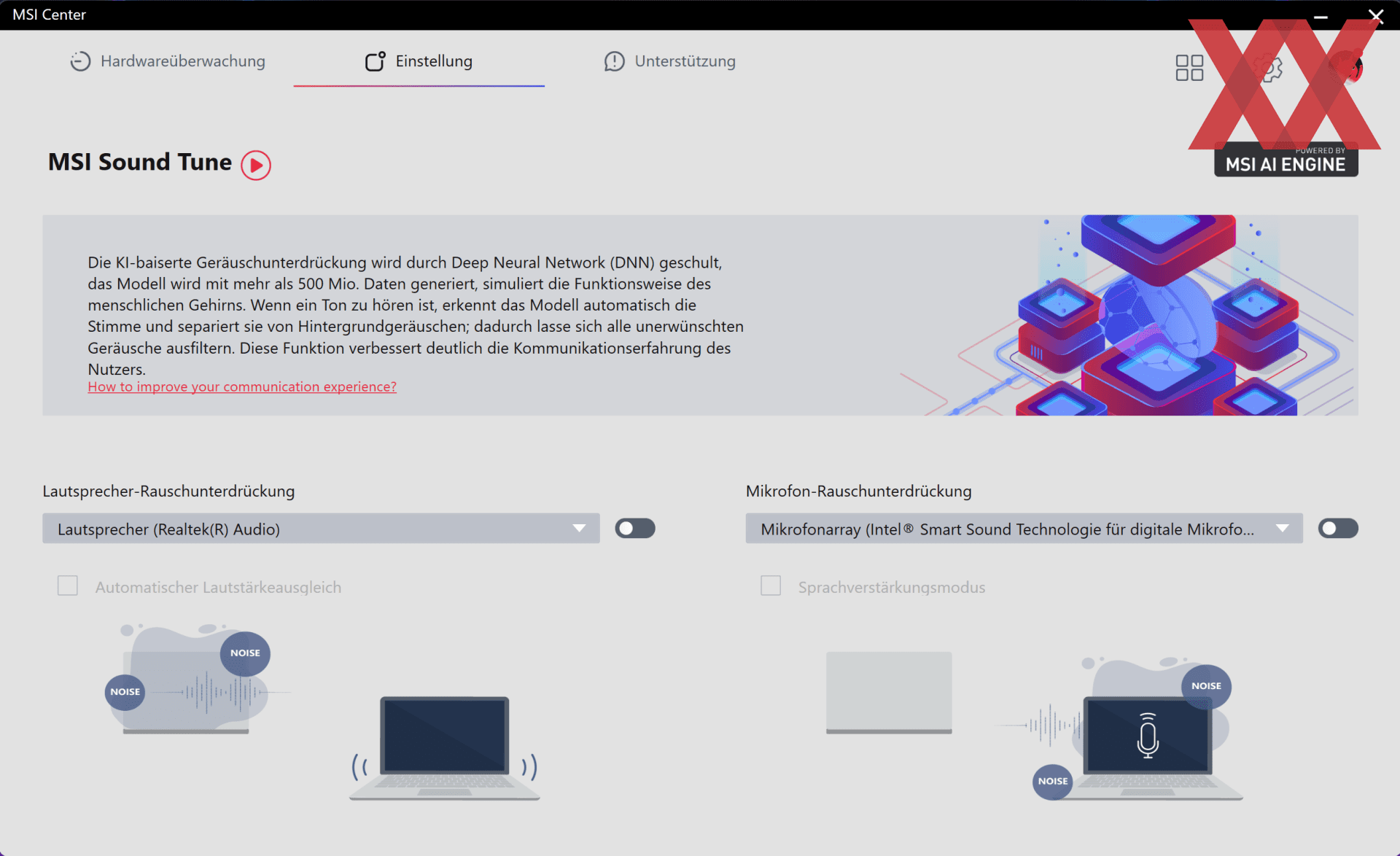Image resolution: width=1400 pixels, height=856 pixels.
Task: Click the user profile avatar icon
Action: click(1348, 68)
